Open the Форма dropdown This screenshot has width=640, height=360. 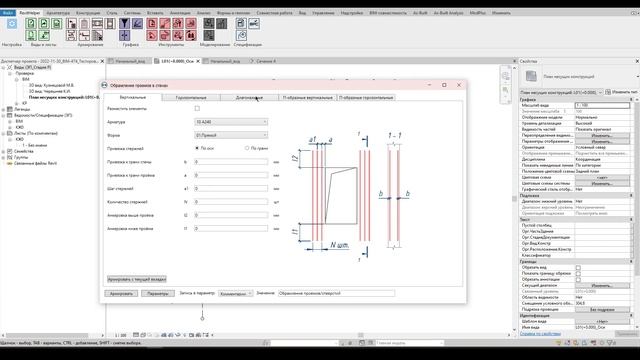coord(231,135)
